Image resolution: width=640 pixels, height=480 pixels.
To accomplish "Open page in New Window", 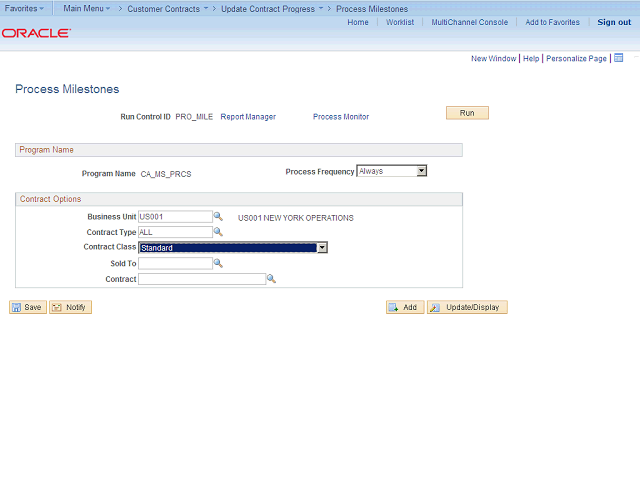I will (x=493, y=58).
